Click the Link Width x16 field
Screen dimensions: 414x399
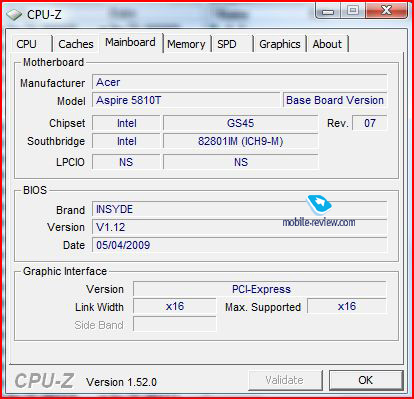175,306
